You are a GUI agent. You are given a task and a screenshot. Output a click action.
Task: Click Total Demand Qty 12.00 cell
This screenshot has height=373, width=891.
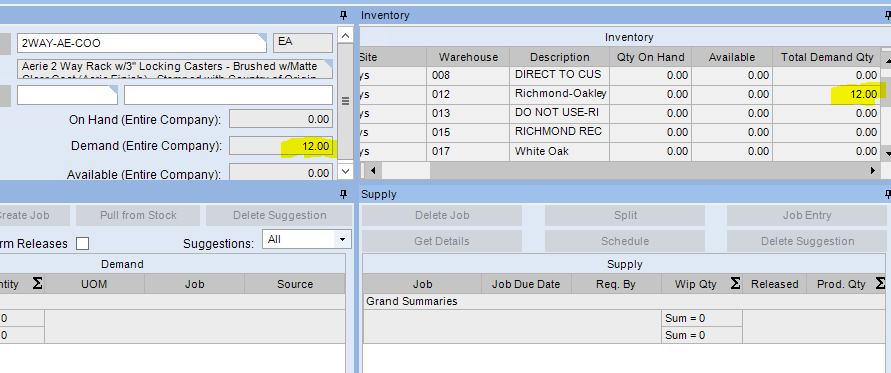pos(827,94)
